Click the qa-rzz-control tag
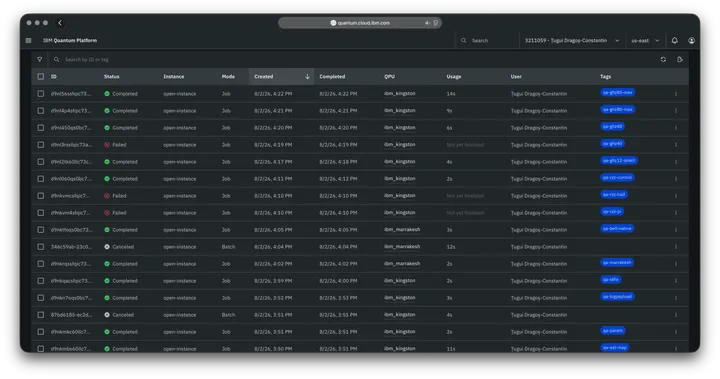This screenshot has width=720, height=379. click(618, 177)
